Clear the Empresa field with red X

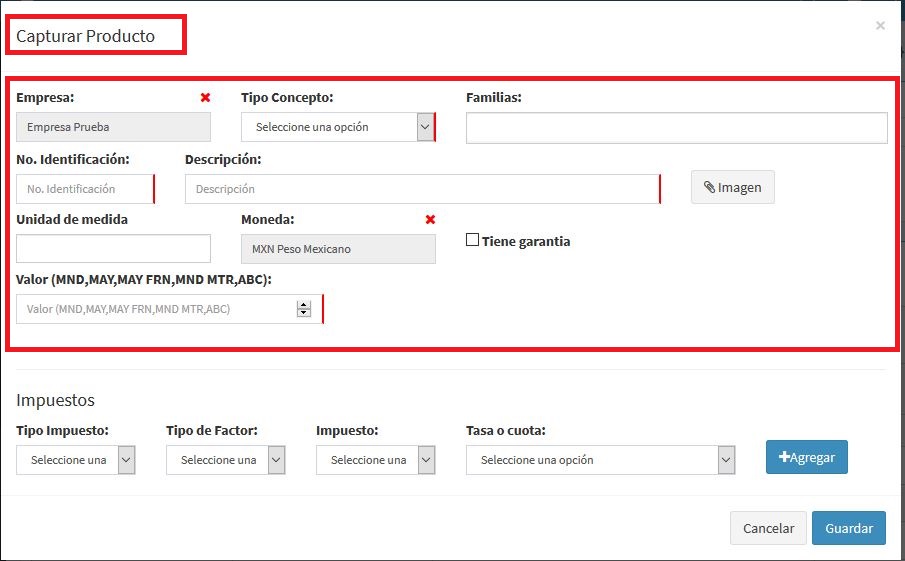[x=205, y=98]
